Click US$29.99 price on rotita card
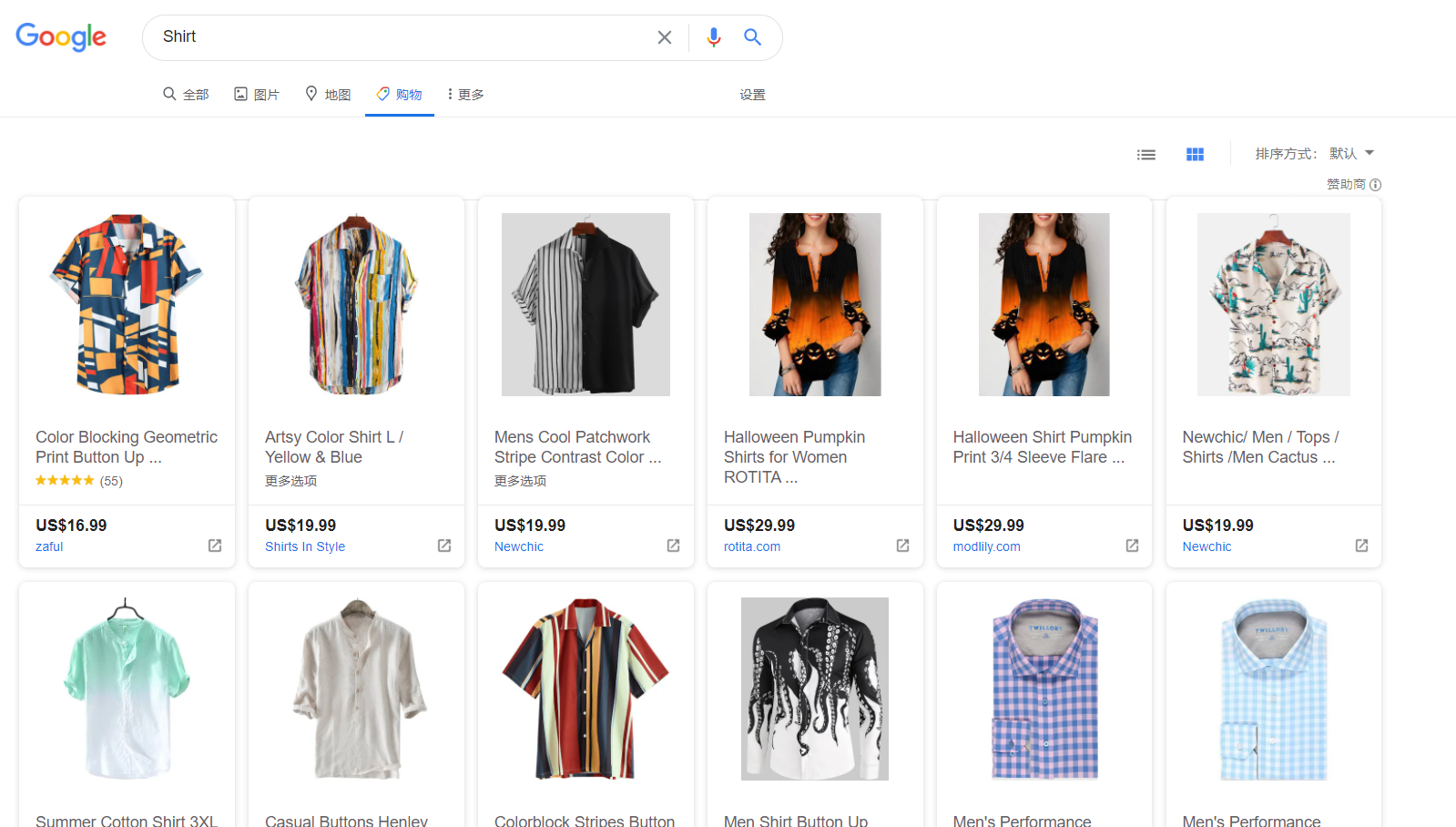 pyautogui.click(x=759, y=526)
